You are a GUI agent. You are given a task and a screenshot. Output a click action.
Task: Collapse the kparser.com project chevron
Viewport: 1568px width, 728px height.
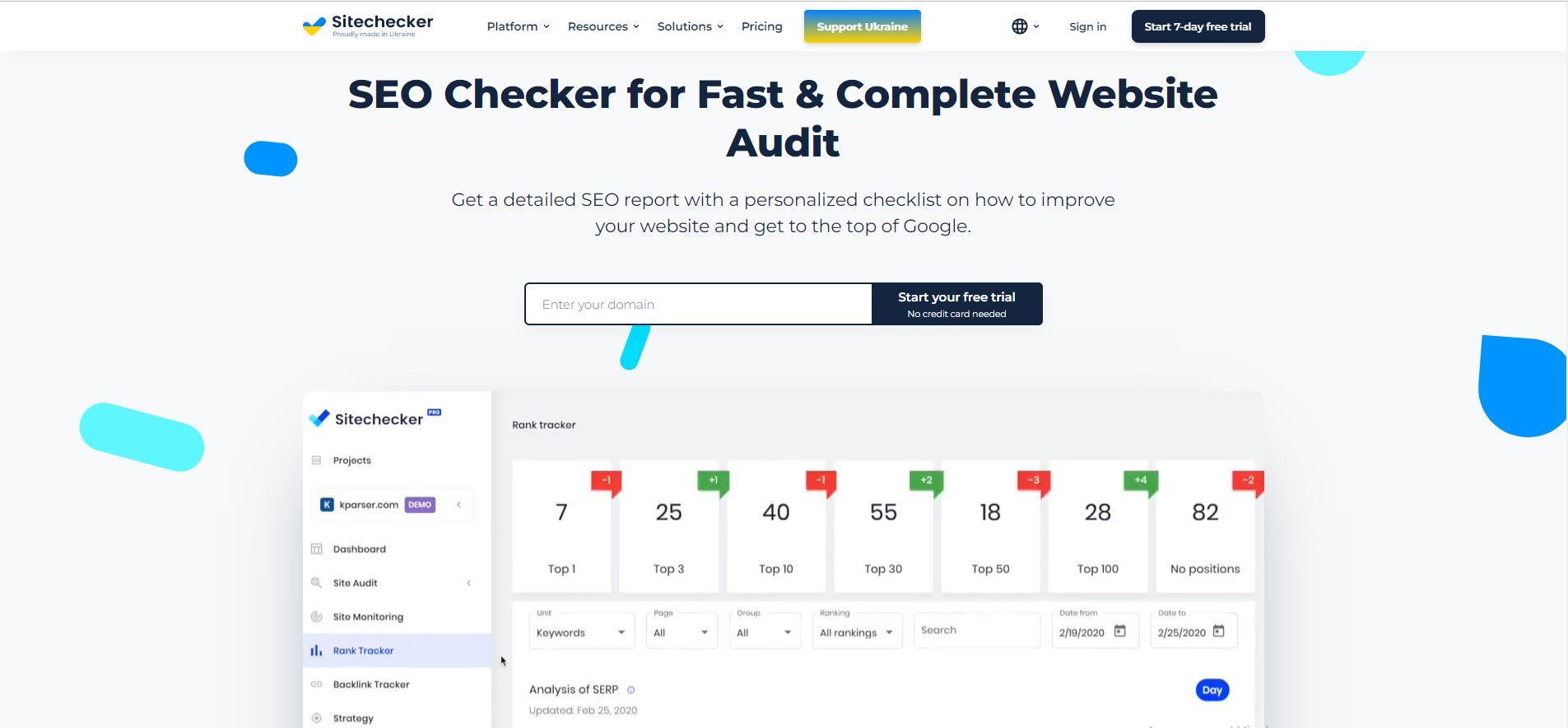458,505
